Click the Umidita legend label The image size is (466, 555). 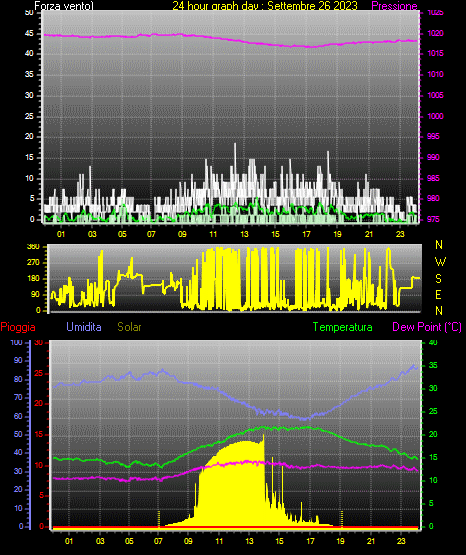click(84, 327)
